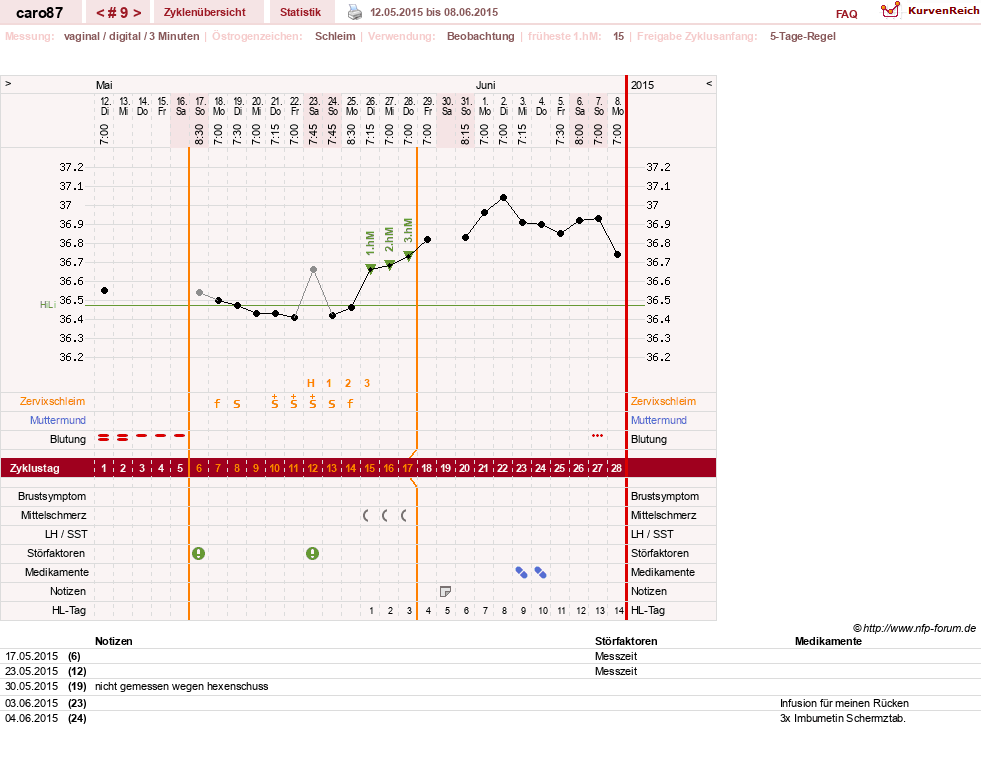Screen dimensions: 981x760
Task: Click the printer icon
Action: [x=355, y=12]
